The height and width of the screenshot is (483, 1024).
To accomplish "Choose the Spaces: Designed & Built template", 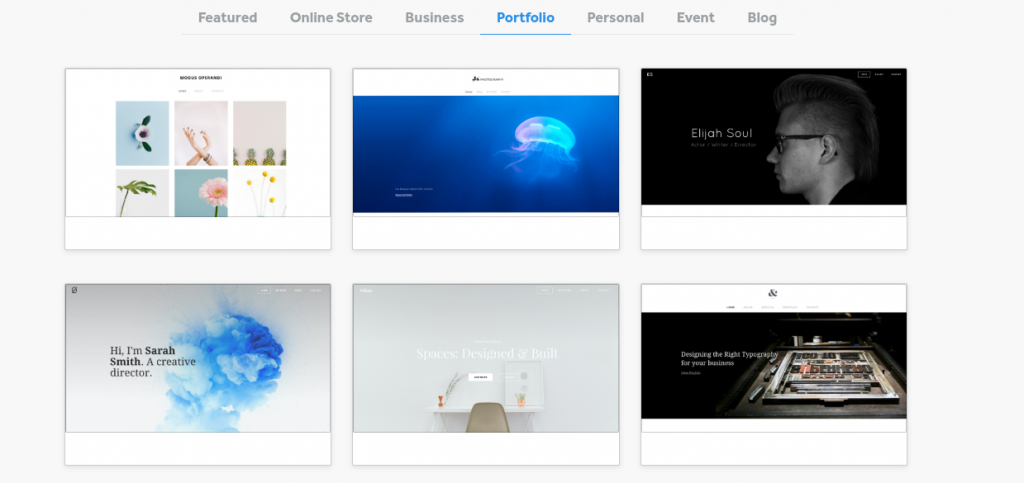I will coord(486,374).
